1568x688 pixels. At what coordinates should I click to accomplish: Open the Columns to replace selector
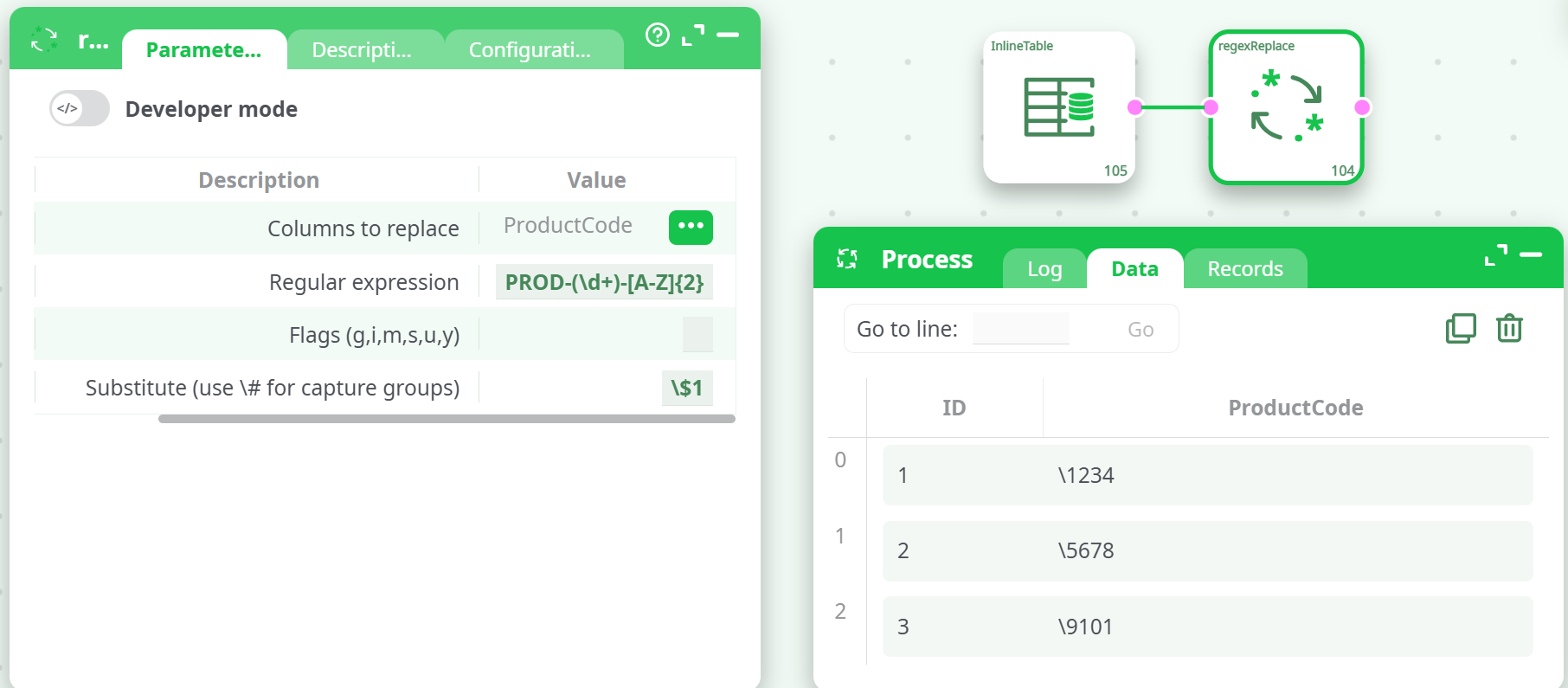pyautogui.click(x=691, y=227)
